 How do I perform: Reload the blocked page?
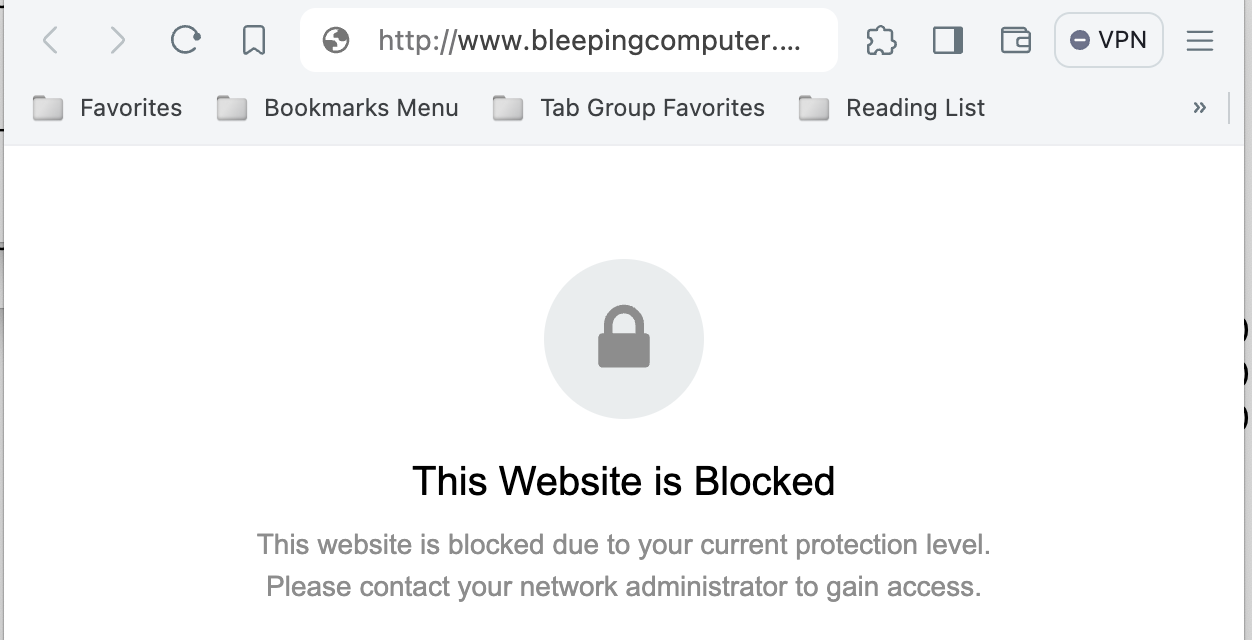(x=185, y=41)
